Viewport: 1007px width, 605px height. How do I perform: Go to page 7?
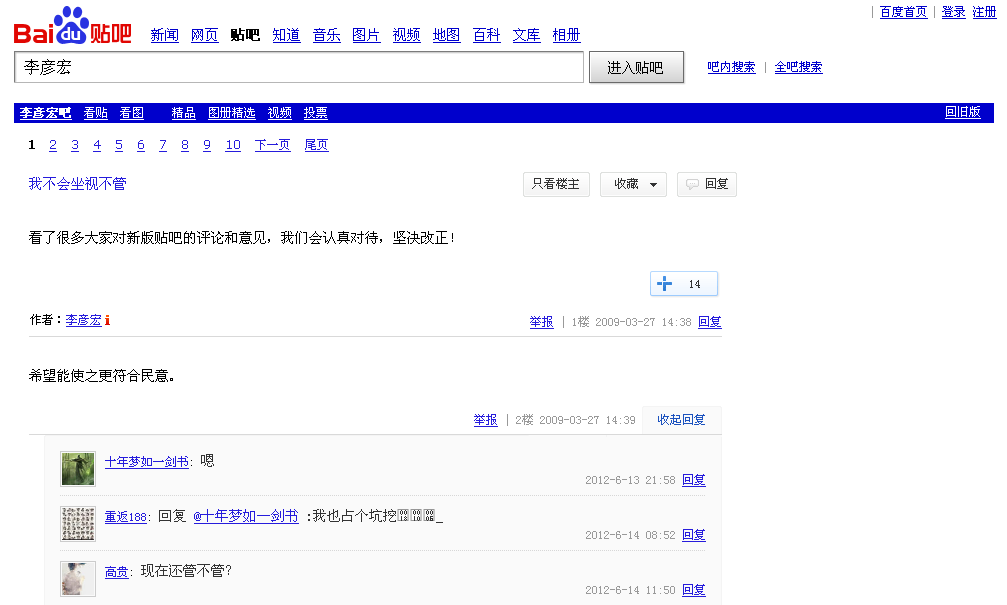click(163, 145)
